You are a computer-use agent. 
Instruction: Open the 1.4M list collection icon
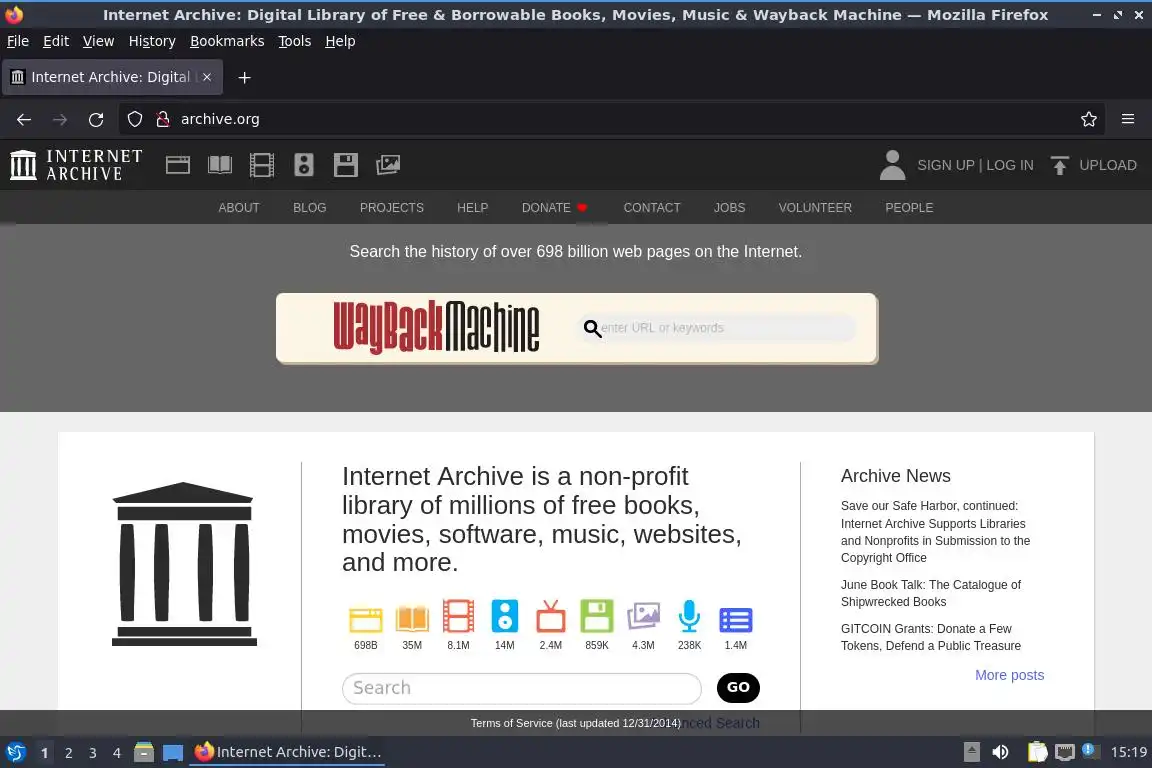coord(735,620)
